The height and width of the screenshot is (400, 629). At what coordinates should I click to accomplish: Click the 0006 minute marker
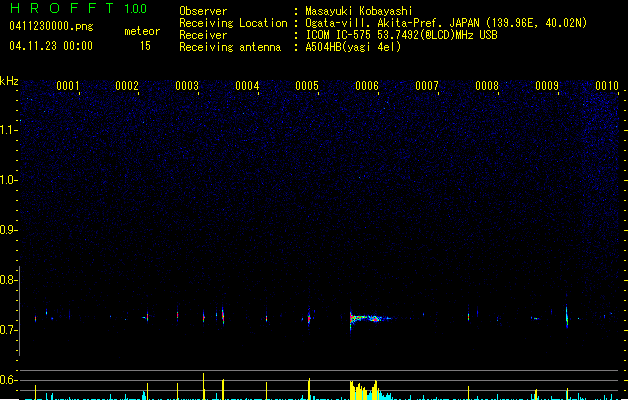(x=367, y=86)
